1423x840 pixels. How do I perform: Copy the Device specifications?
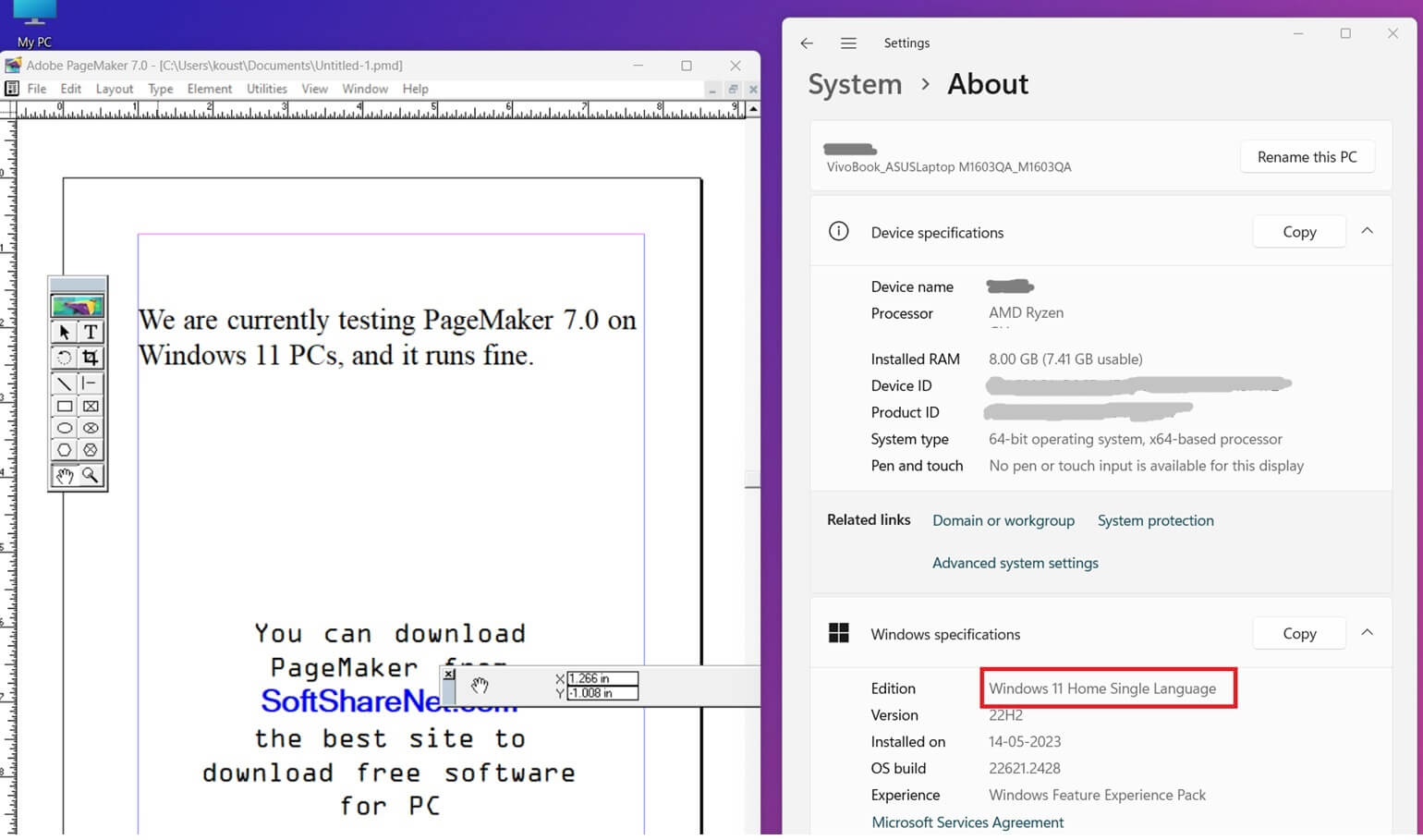(x=1299, y=232)
